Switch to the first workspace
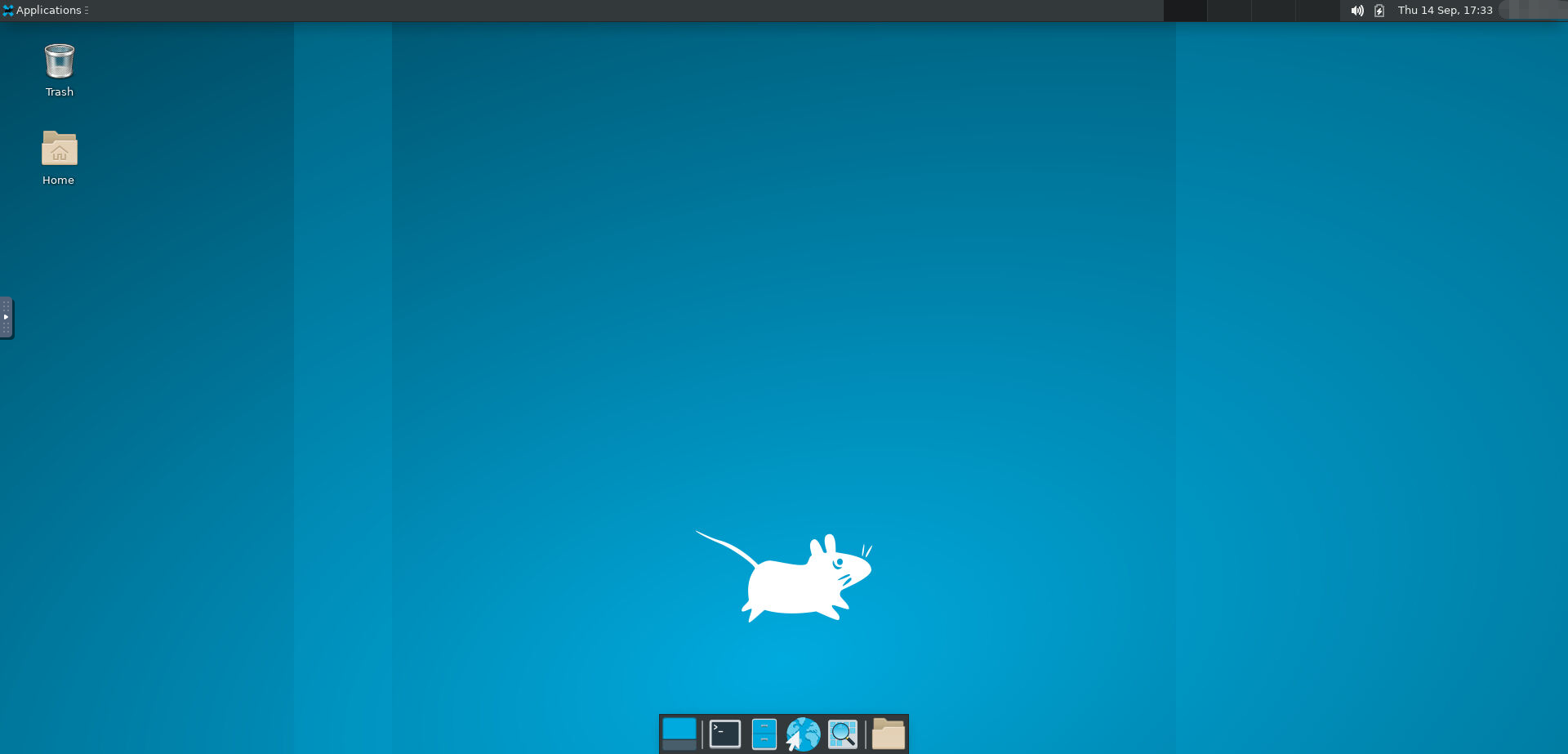The image size is (1568, 754). pos(1185,11)
